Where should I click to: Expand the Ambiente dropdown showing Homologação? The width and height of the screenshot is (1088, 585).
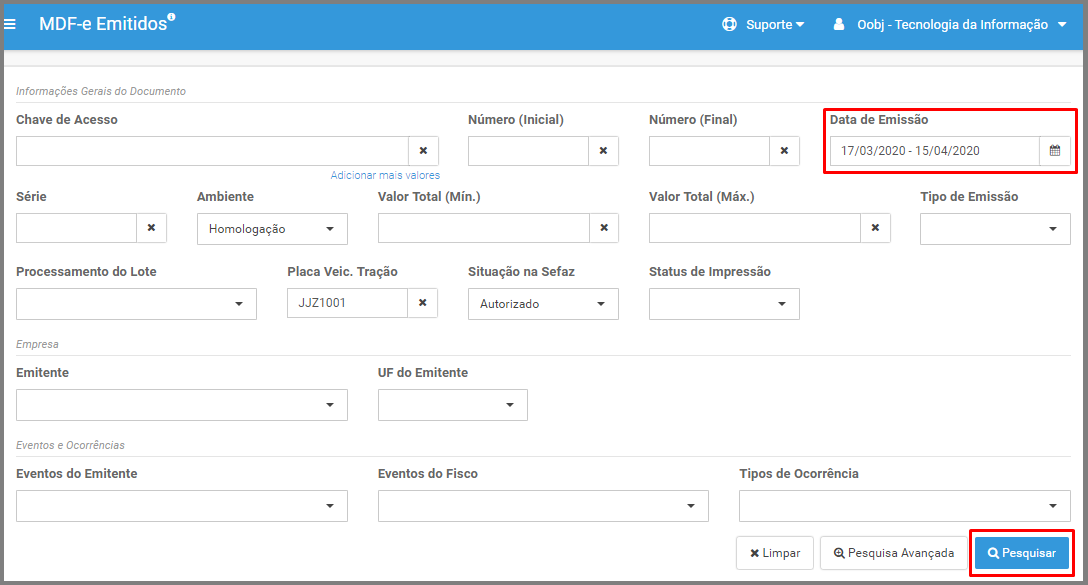click(x=272, y=229)
